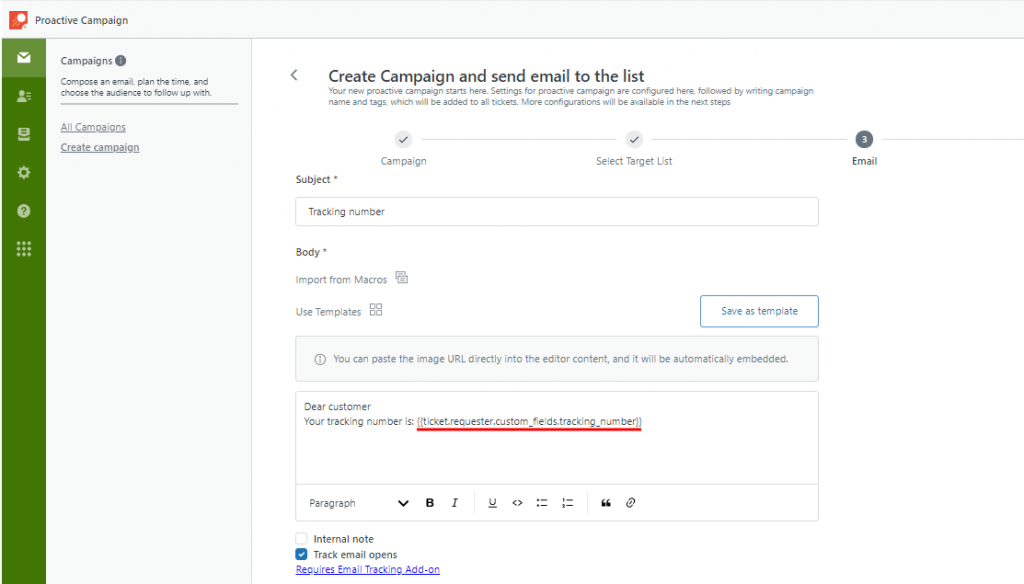Open settings gear in left sidebar
Viewport: 1024px width, 584px height.
pos(23,173)
